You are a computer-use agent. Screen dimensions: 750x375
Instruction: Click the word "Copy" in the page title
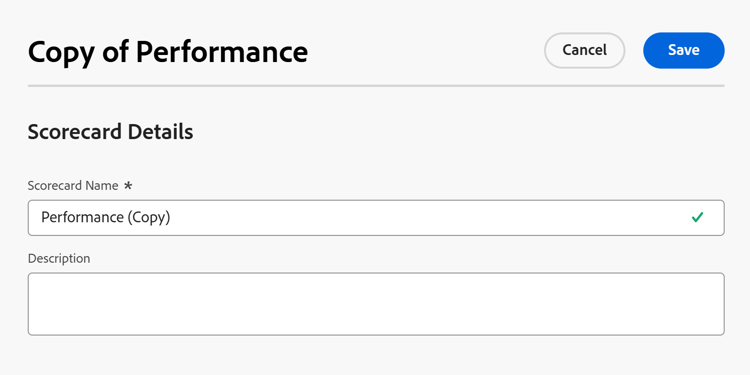60,53
